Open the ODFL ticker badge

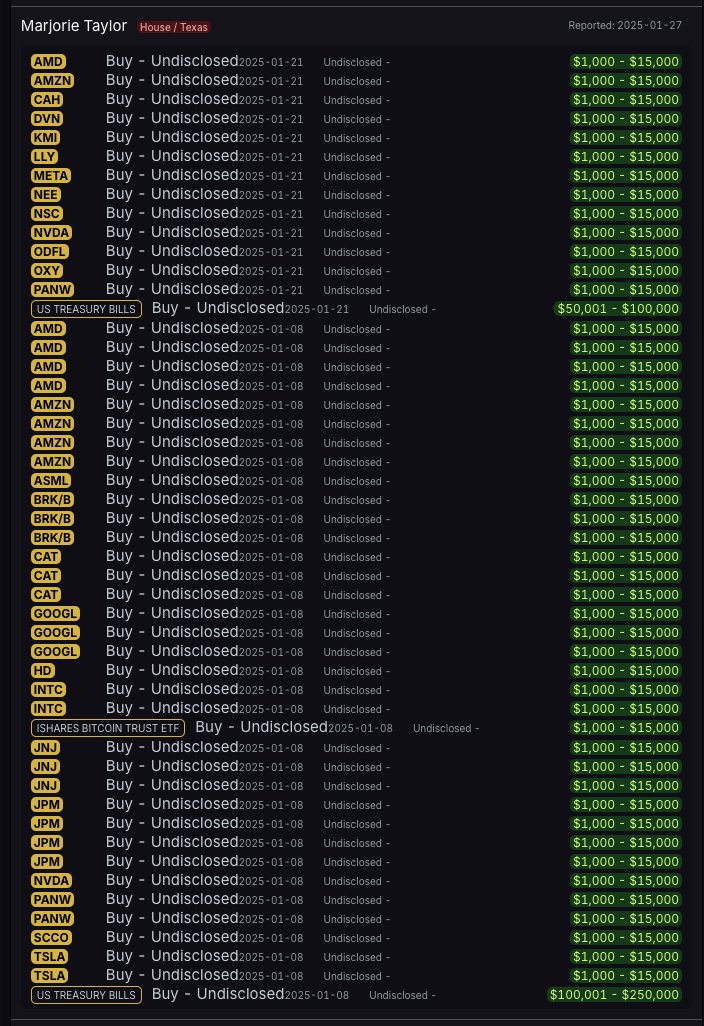(50, 251)
